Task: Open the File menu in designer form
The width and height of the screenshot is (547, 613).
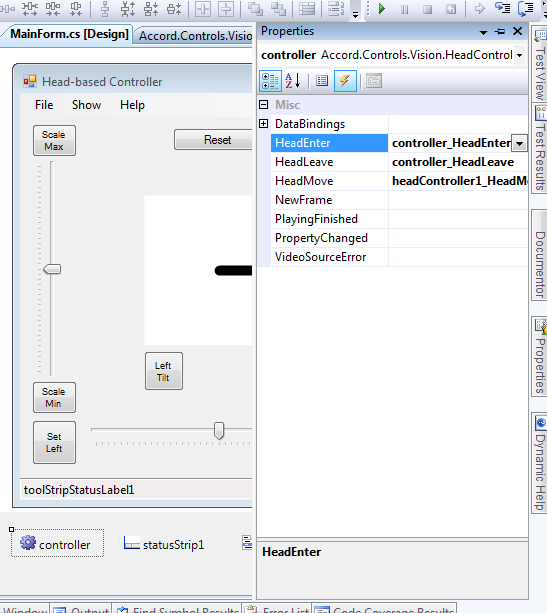Action: click(x=44, y=105)
